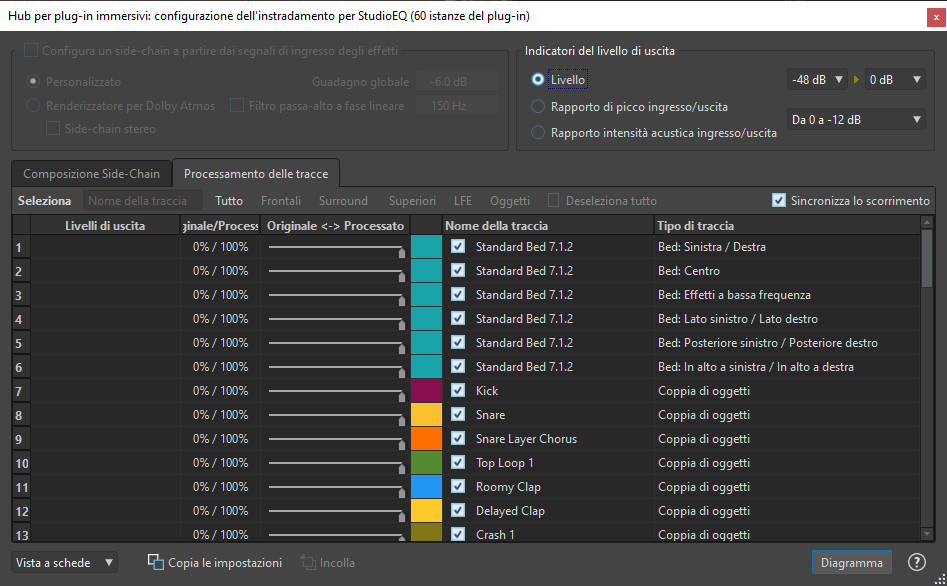Click the Kick track magenta color swatch
947x586 pixels.
point(426,391)
